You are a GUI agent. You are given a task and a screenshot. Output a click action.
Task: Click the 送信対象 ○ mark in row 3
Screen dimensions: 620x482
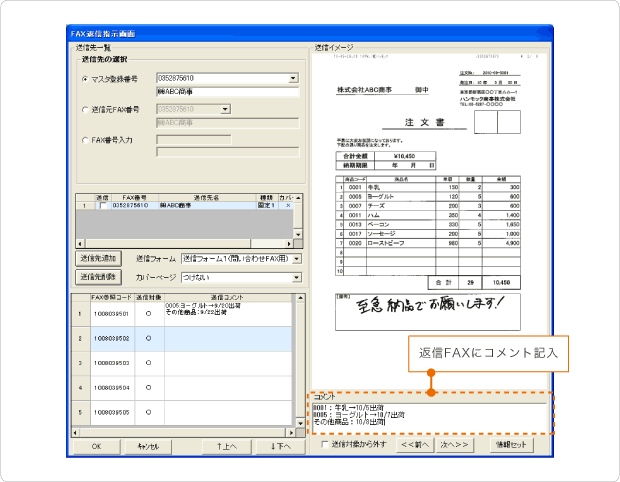click(149, 363)
